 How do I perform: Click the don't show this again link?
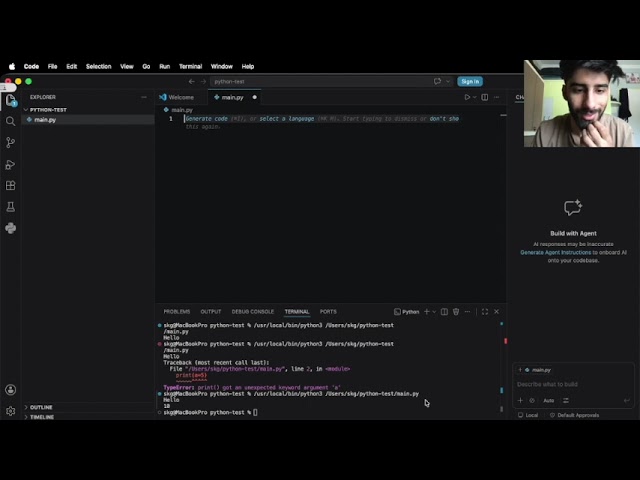(444, 119)
